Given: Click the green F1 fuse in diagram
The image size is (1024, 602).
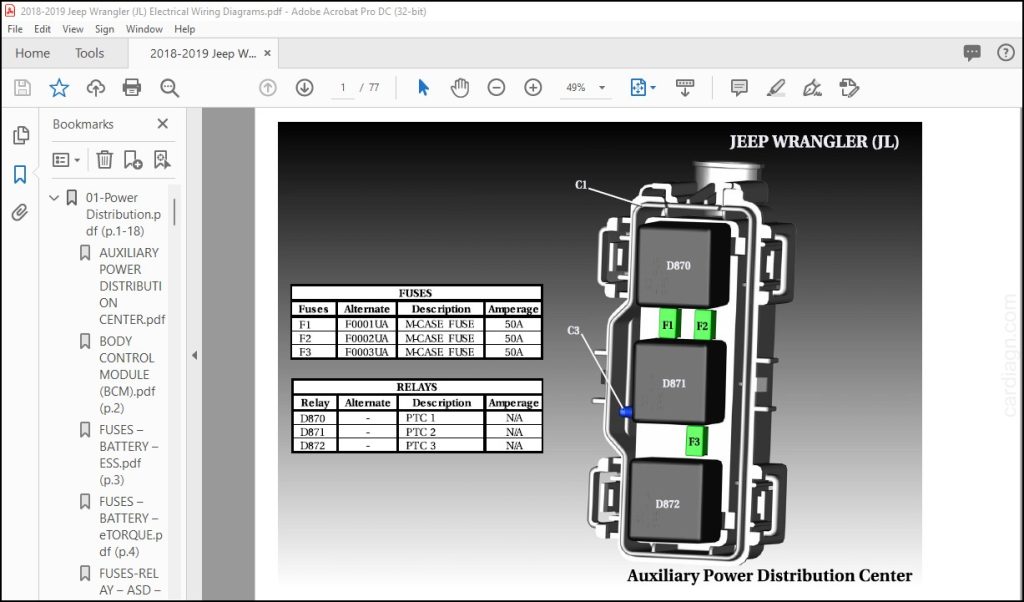Looking at the screenshot, I should pyautogui.click(x=669, y=325).
